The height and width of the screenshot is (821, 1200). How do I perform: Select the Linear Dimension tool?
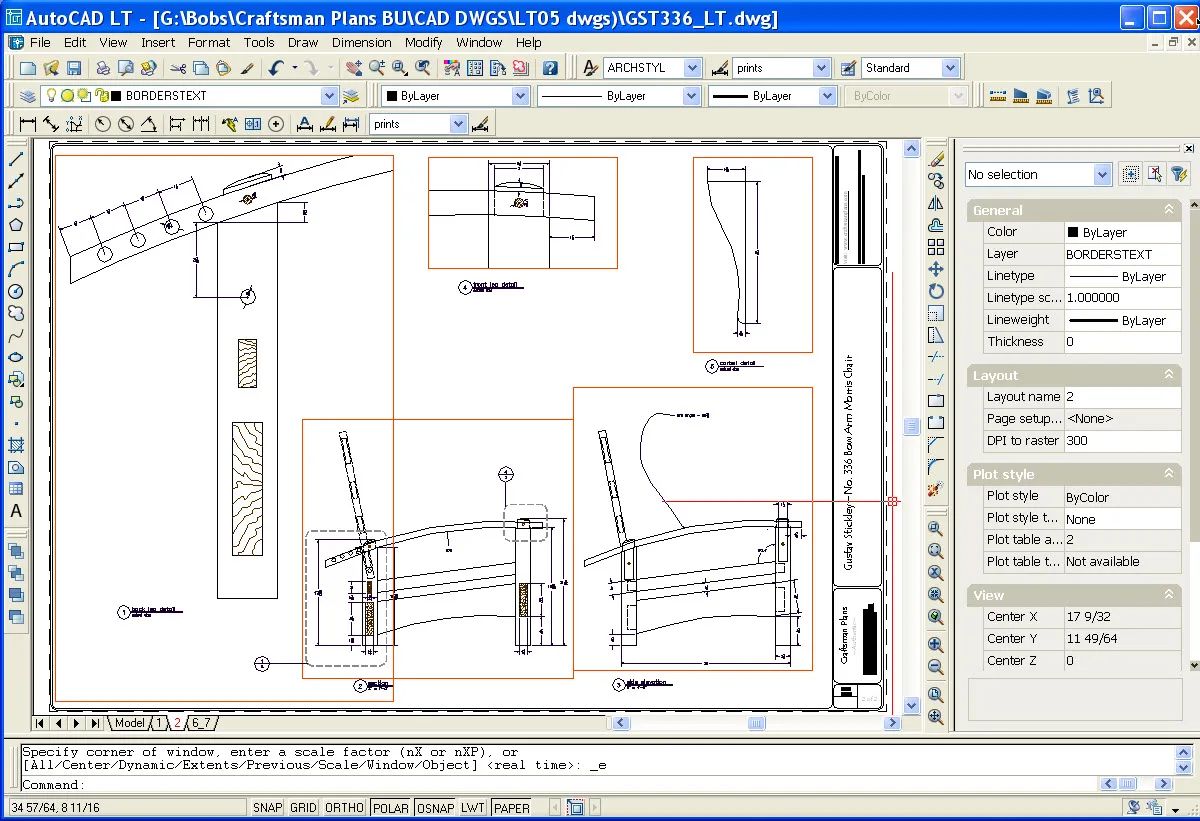(27, 123)
